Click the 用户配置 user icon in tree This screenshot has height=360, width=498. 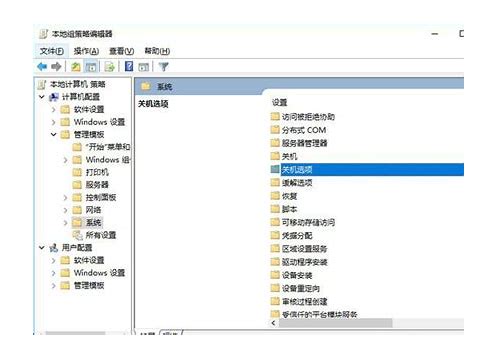(x=54, y=248)
